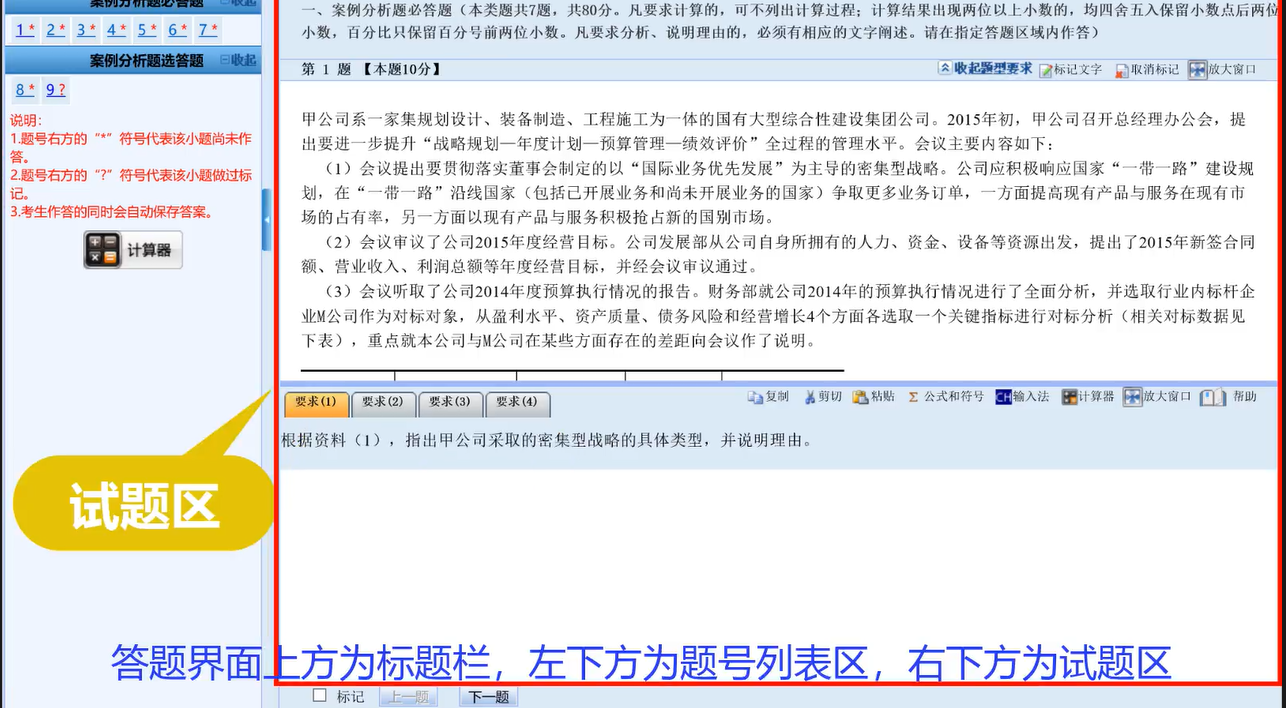The width and height of the screenshot is (1286, 708).
Task: Open 输入法 input method selector
Action: (1022, 397)
